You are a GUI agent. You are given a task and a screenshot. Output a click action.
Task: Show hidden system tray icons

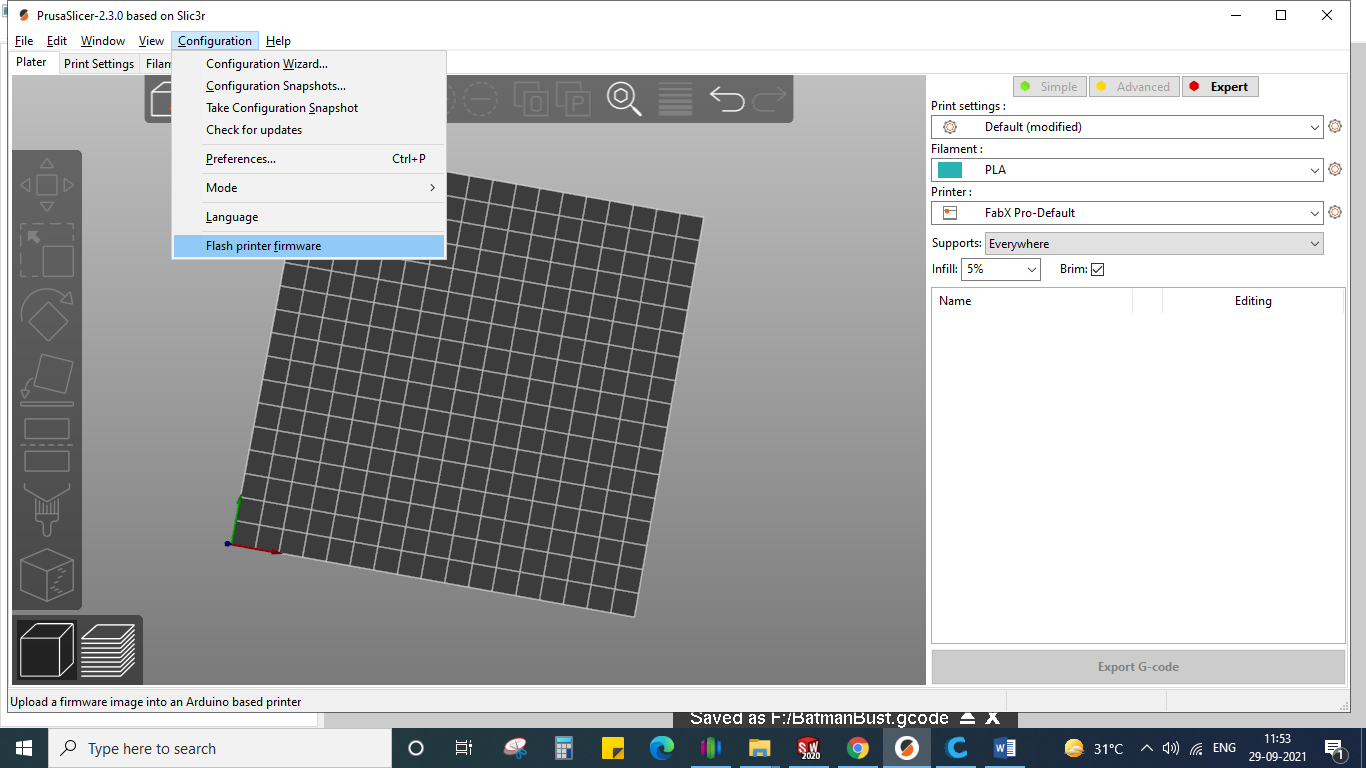pyautogui.click(x=1146, y=748)
